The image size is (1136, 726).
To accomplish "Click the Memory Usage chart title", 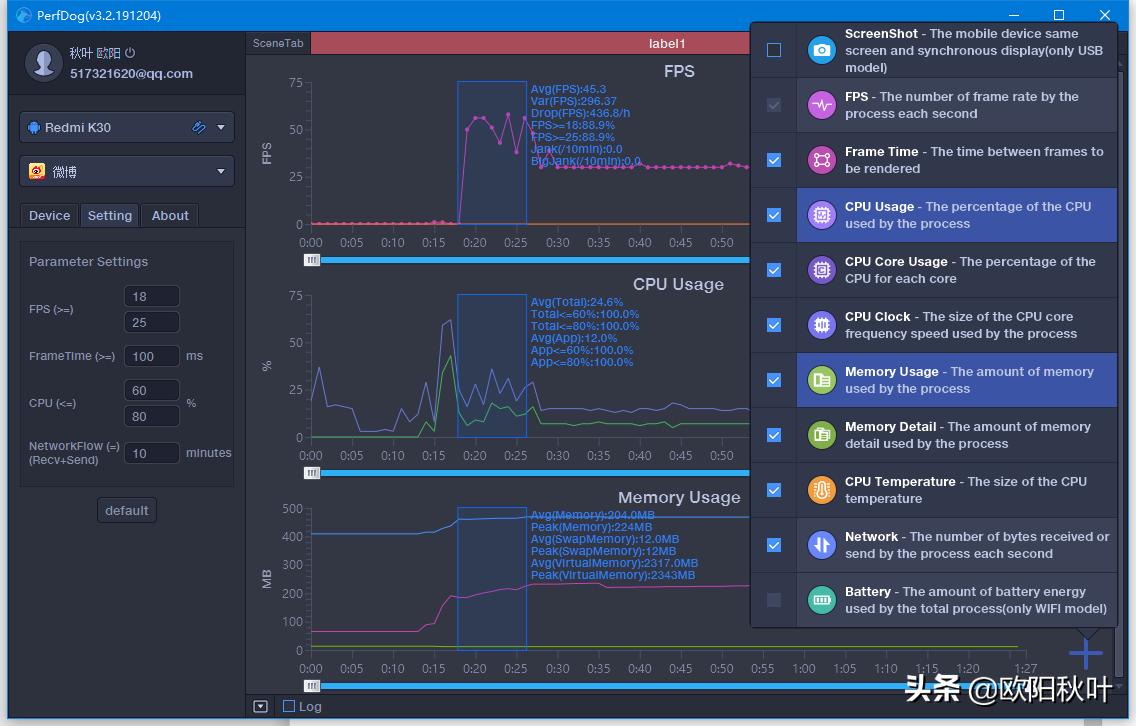I will (679, 497).
